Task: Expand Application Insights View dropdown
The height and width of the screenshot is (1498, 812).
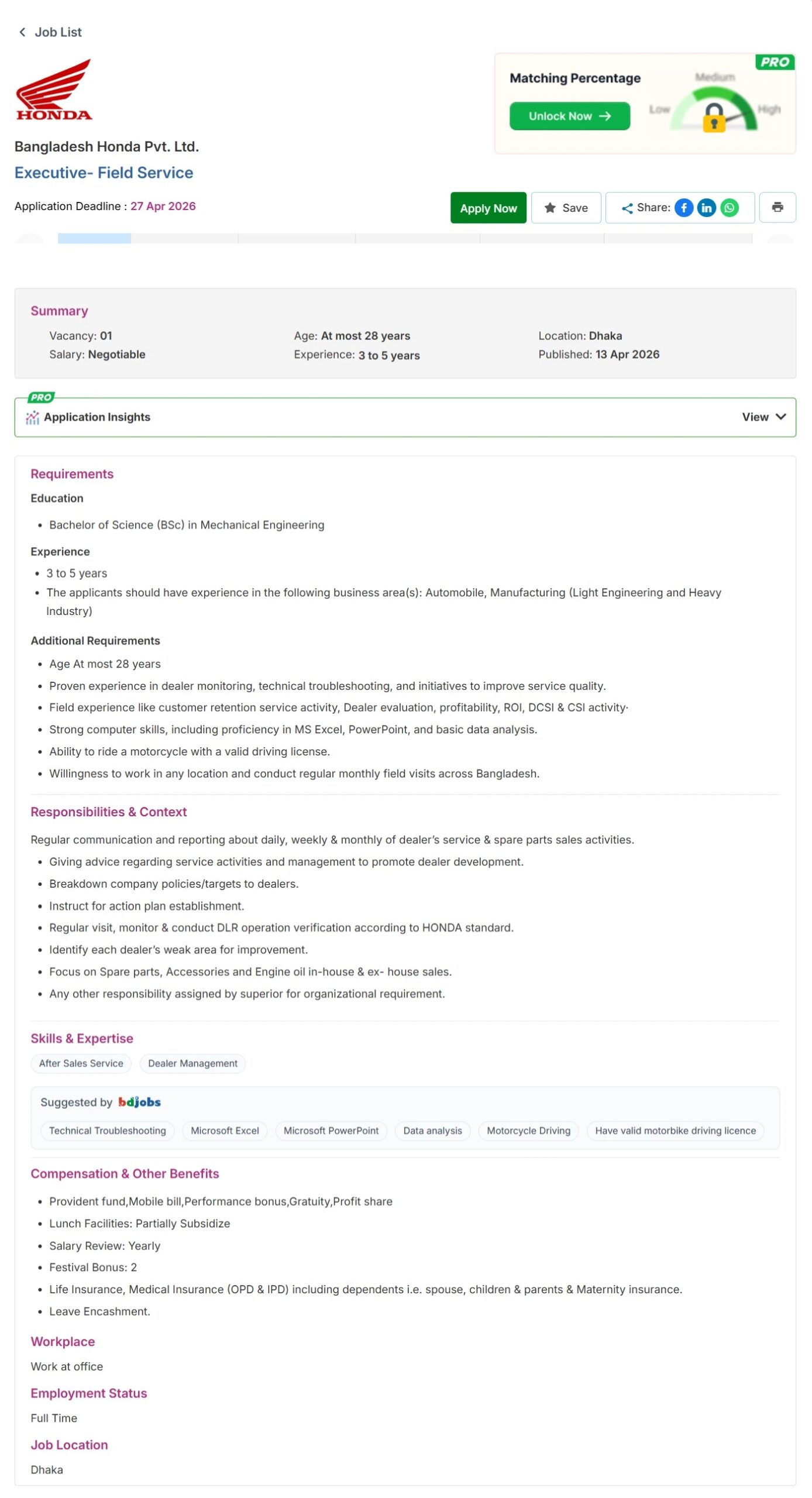Action: coord(763,417)
